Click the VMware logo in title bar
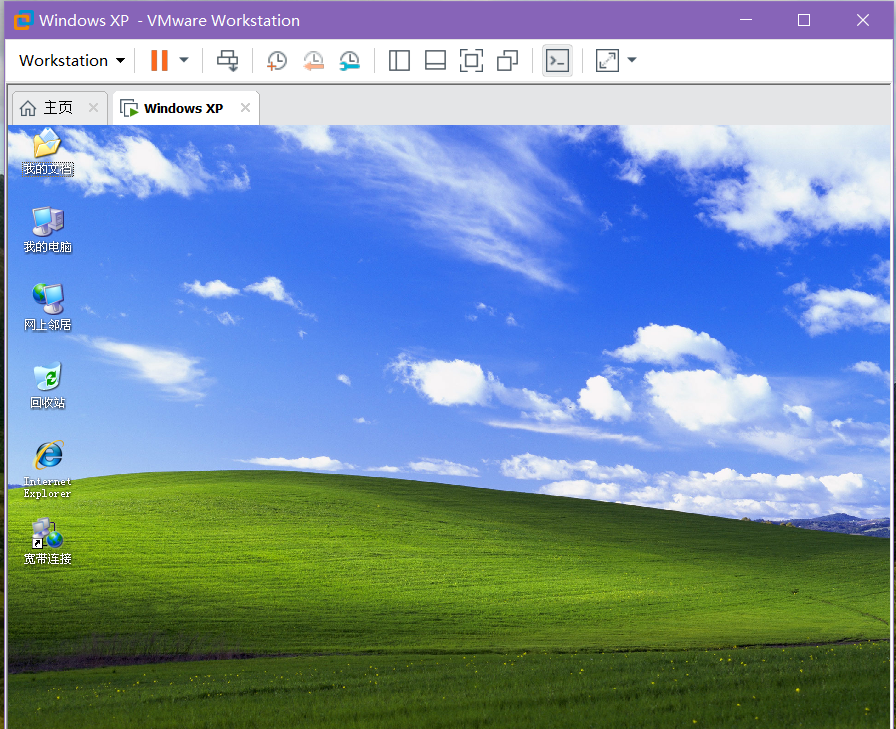 (23, 21)
